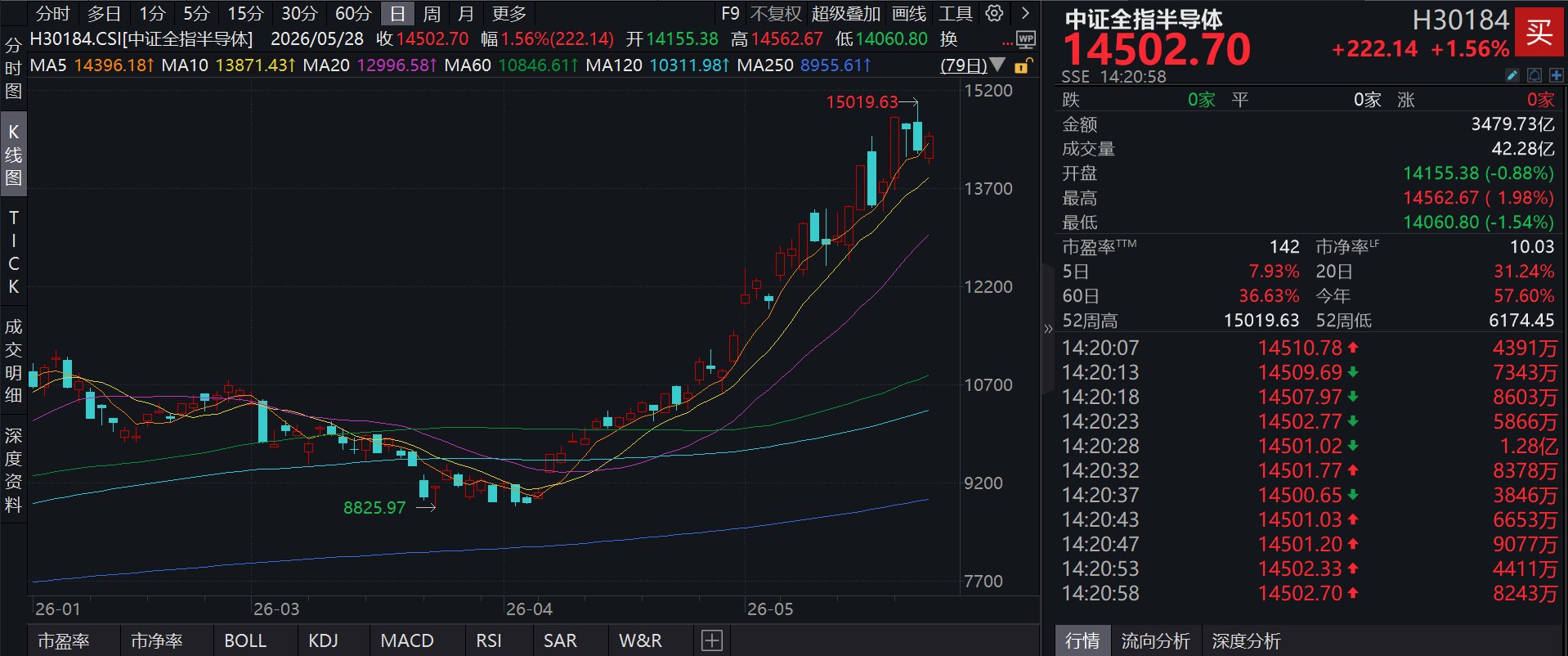The image size is (1568, 656).
Task: Open the 不复权 adjustment dropdown
Action: tap(776, 14)
